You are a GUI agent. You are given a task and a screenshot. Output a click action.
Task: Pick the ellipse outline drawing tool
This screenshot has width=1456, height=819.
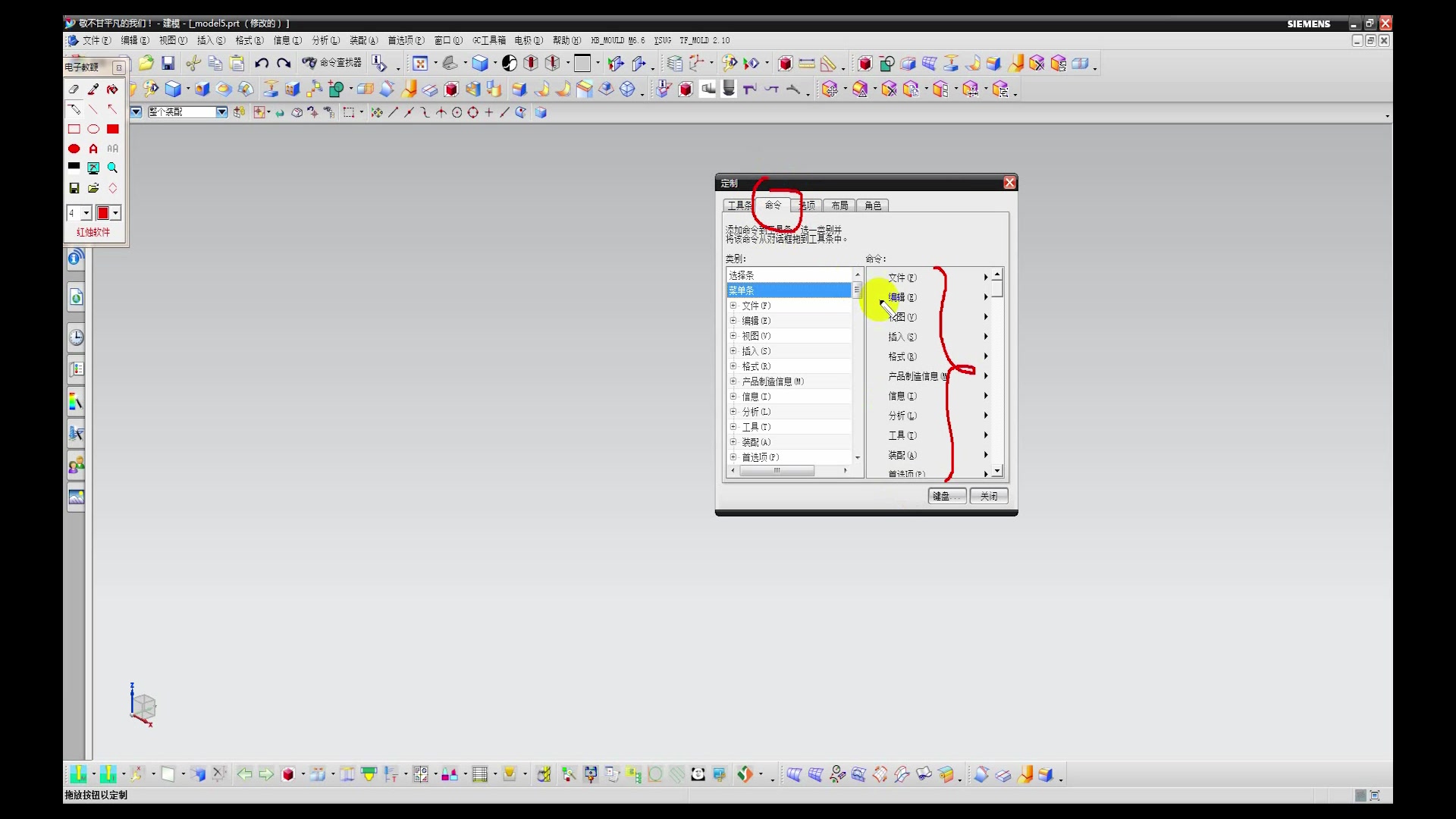pyautogui.click(x=93, y=129)
